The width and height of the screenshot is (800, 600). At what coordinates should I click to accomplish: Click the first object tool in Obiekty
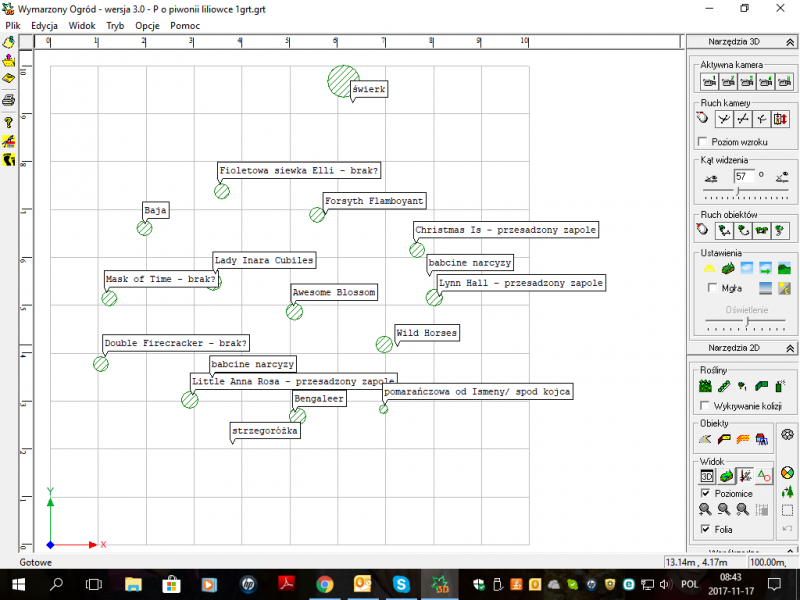(x=706, y=438)
